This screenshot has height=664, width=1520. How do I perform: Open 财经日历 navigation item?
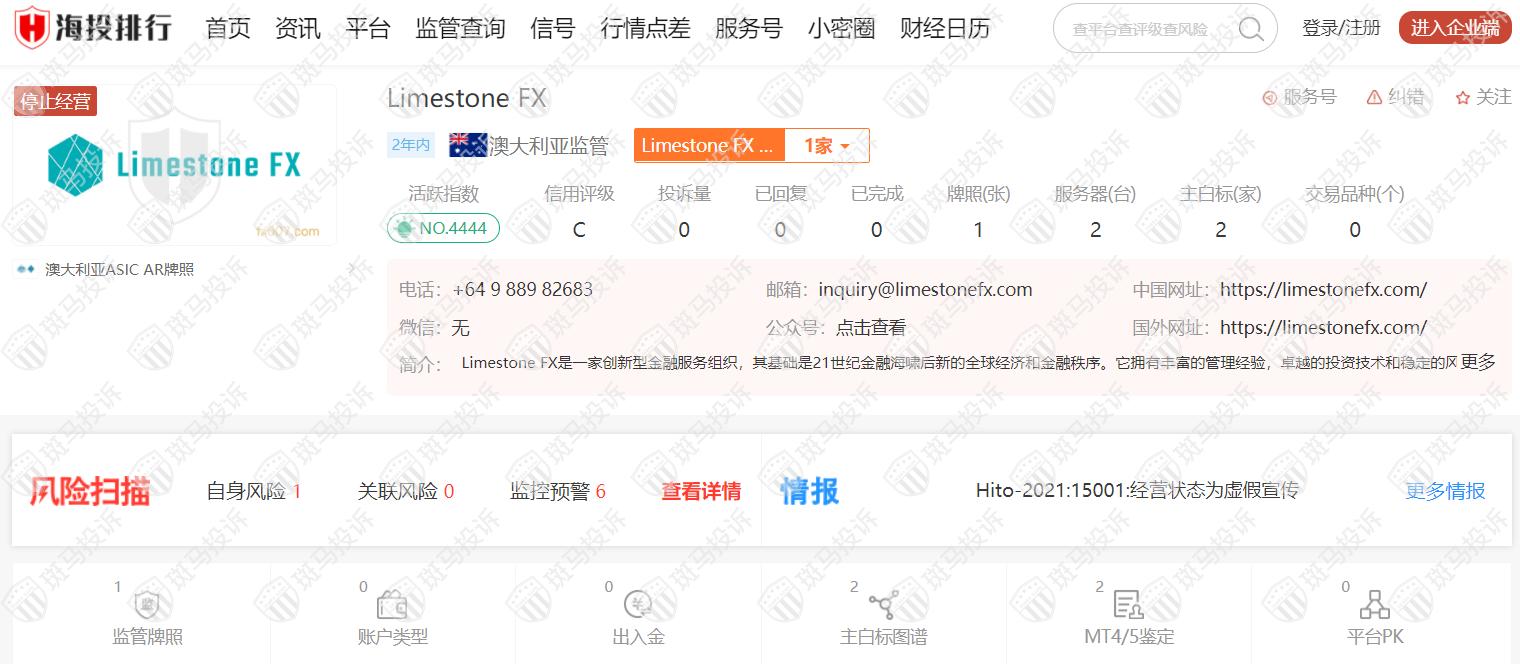point(945,29)
